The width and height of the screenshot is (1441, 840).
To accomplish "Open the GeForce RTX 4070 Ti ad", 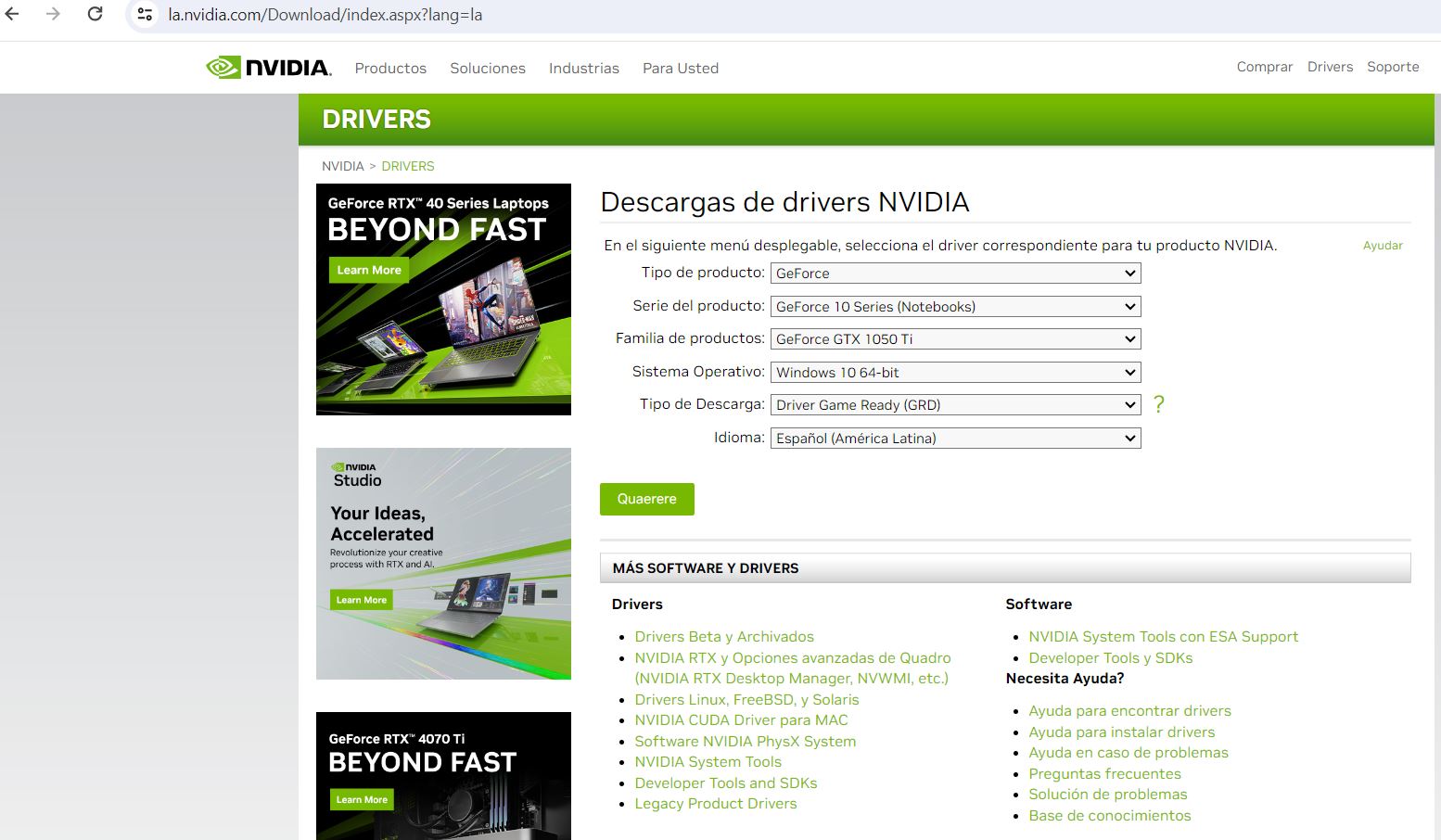I will point(443,776).
